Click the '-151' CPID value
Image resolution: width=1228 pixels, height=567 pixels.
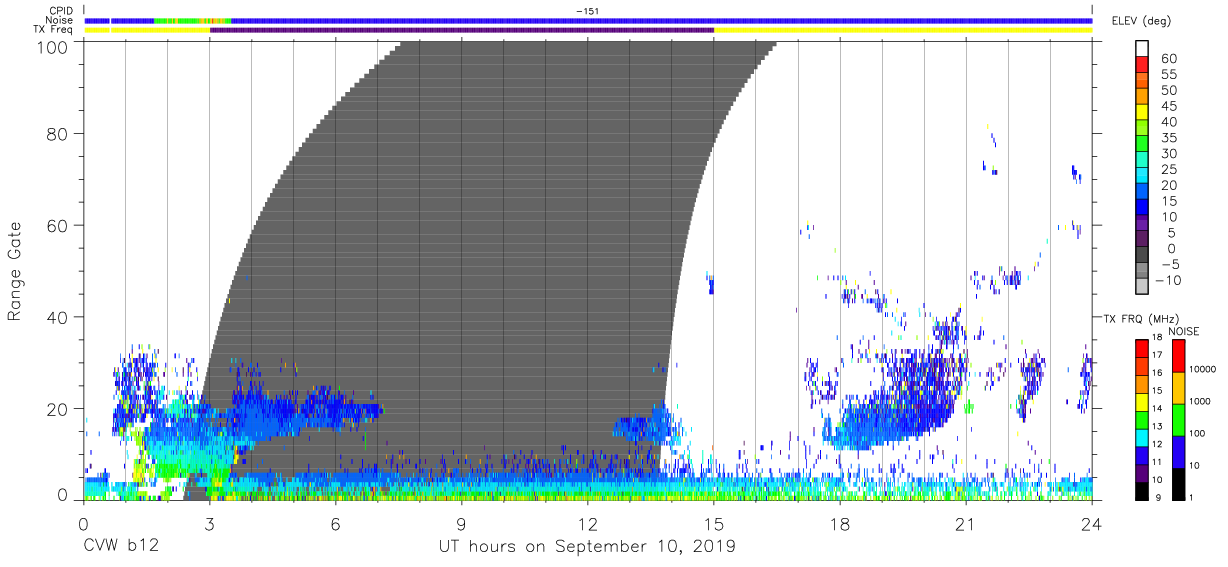coord(587,11)
